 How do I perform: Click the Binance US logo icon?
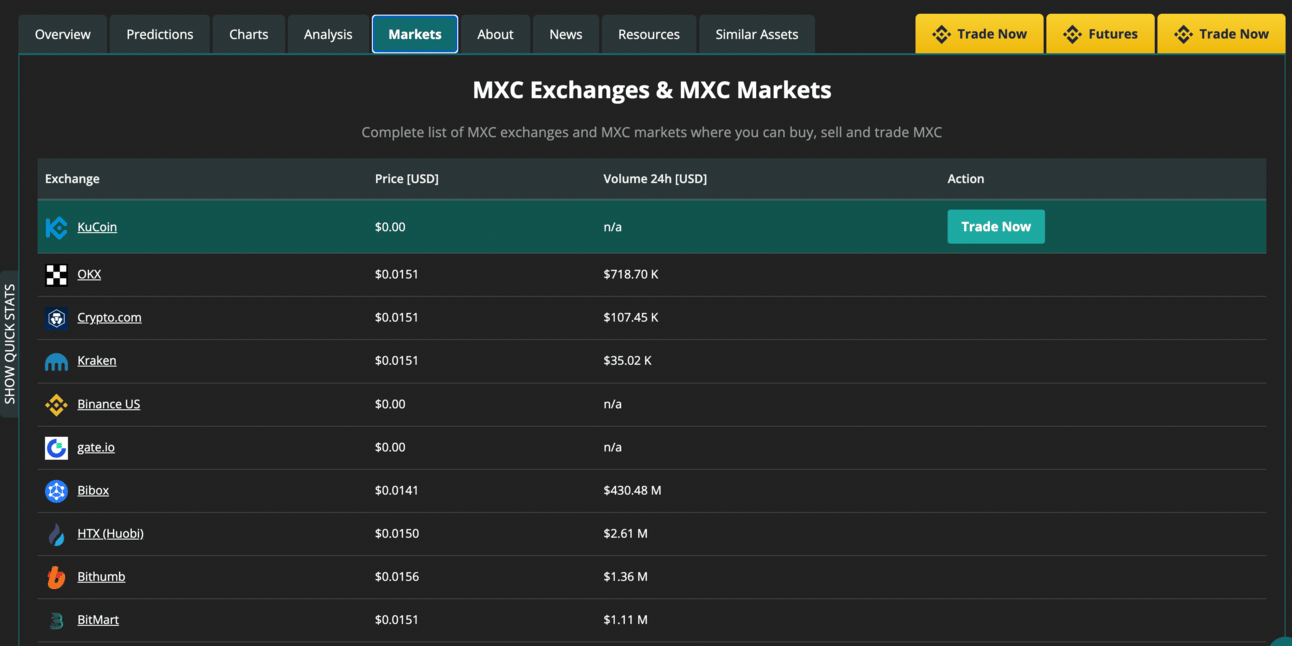[57, 405]
